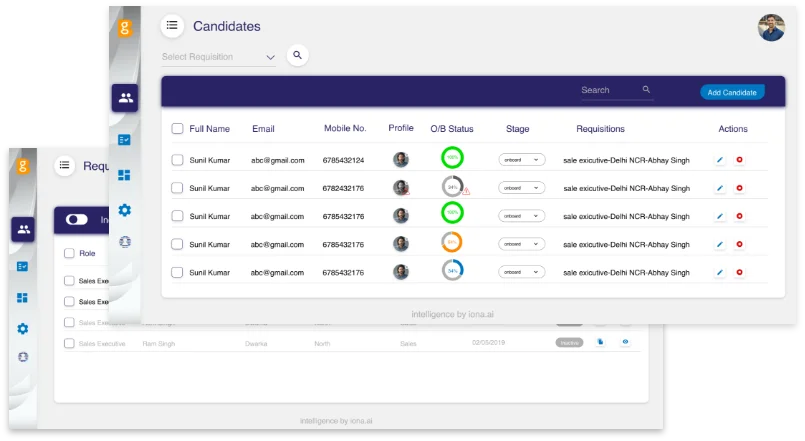
Task: Click the Candidates page title
Action: click(x=226, y=26)
